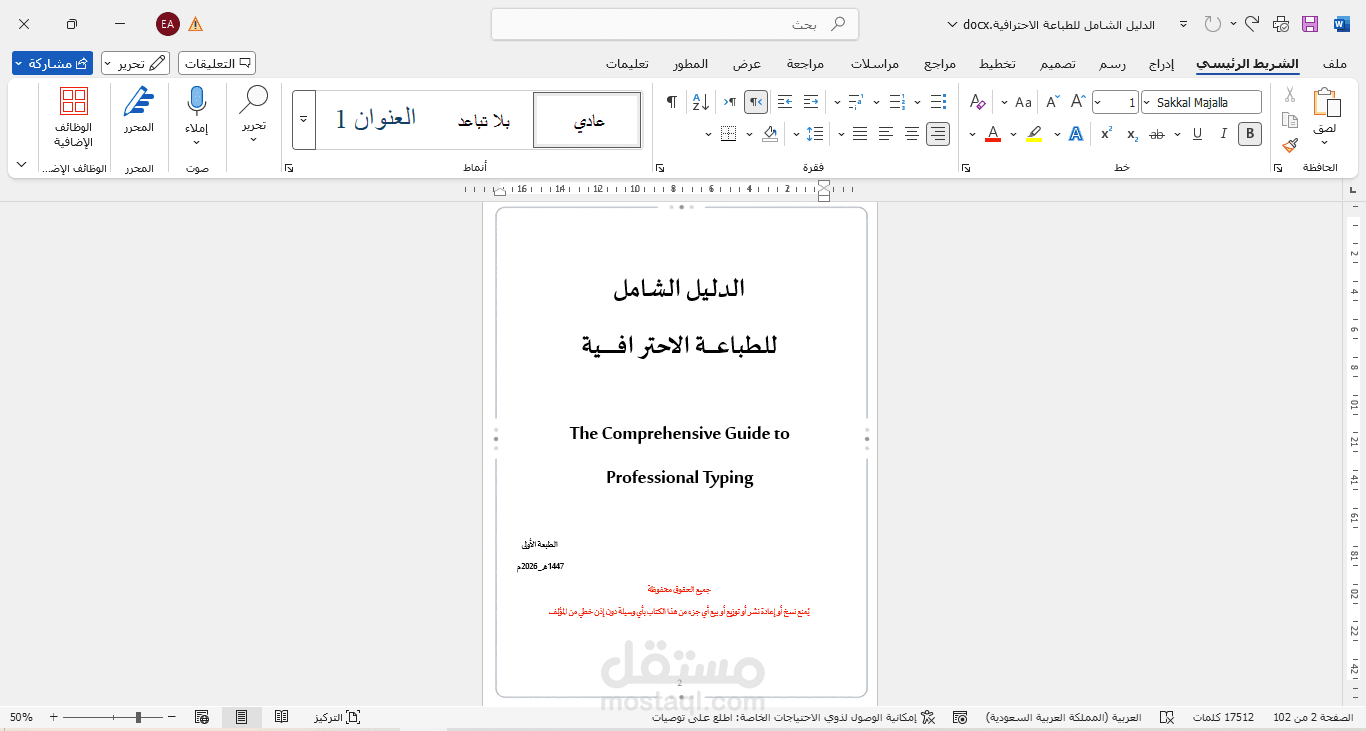Open the Dictate microphone icon
The width and height of the screenshot is (1366, 731).
(197, 101)
